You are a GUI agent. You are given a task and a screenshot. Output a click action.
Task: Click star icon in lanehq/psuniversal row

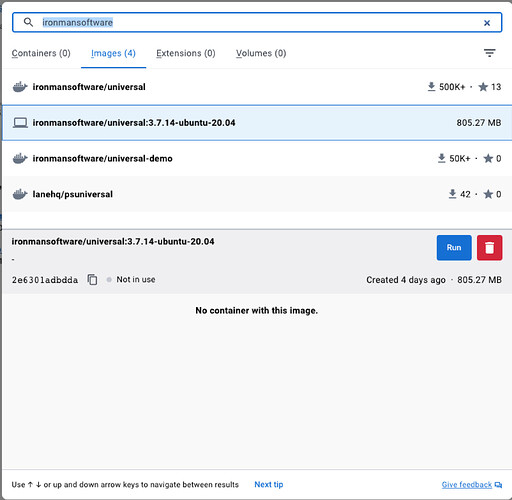488,194
